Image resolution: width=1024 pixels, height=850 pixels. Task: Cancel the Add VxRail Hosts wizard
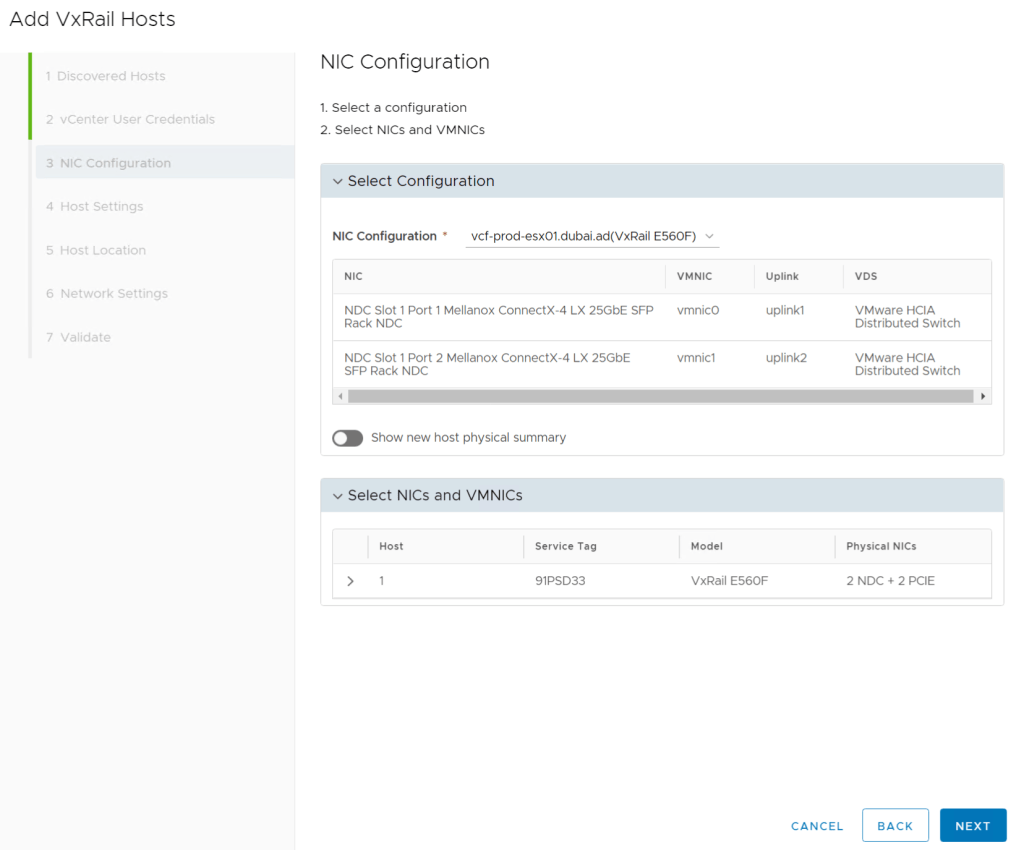click(817, 826)
